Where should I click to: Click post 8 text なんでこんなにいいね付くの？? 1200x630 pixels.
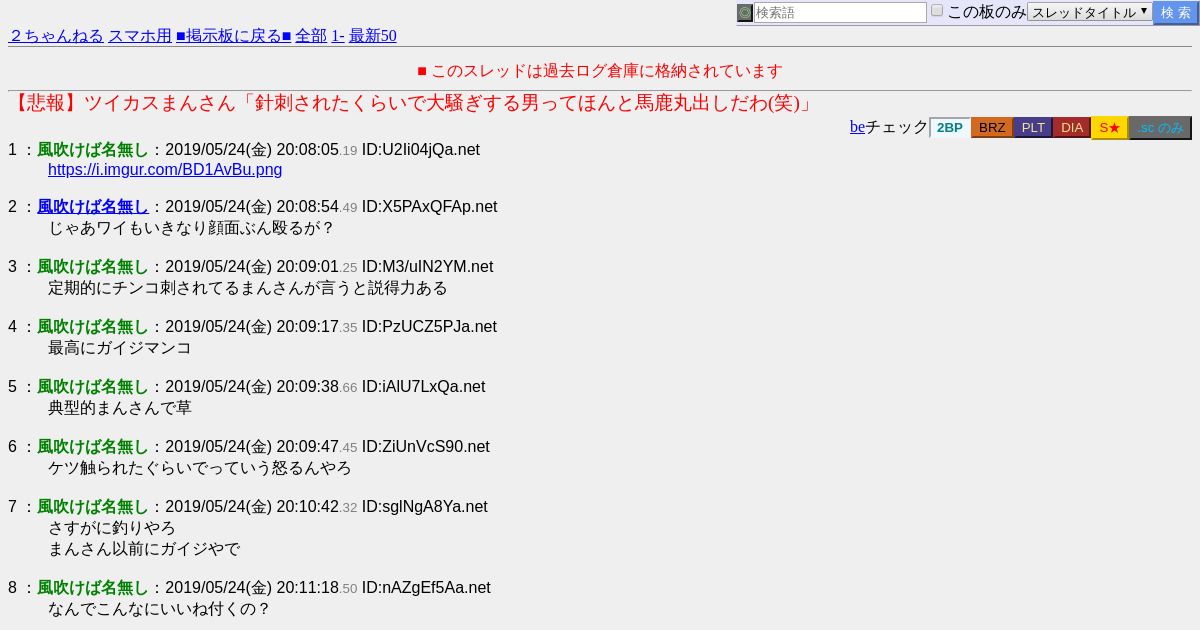(x=159, y=609)
